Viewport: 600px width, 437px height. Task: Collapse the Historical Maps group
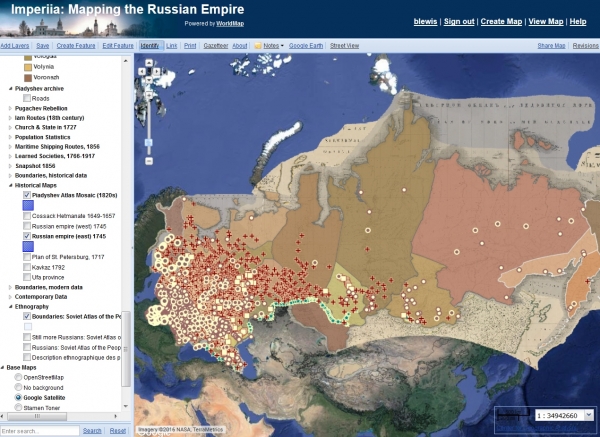click(10, 185)
